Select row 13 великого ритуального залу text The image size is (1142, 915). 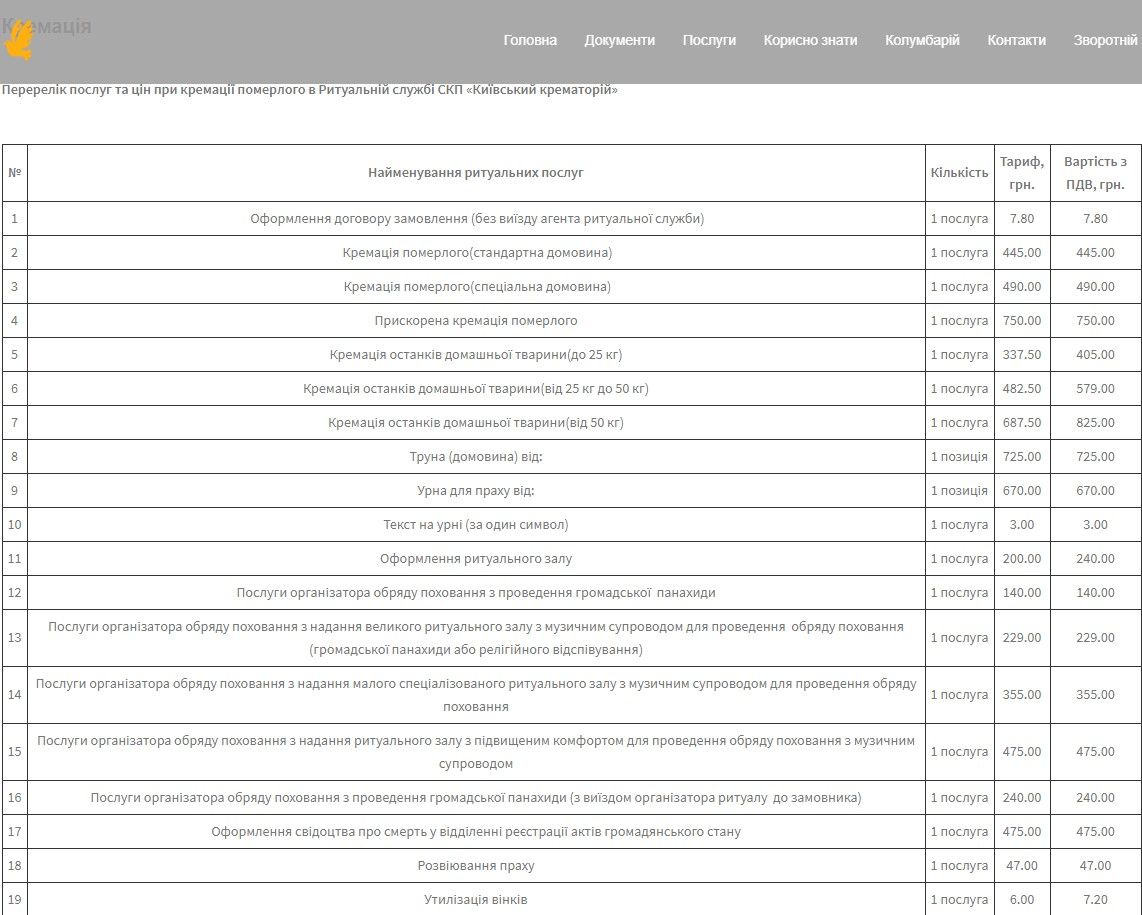coord(476,637)
